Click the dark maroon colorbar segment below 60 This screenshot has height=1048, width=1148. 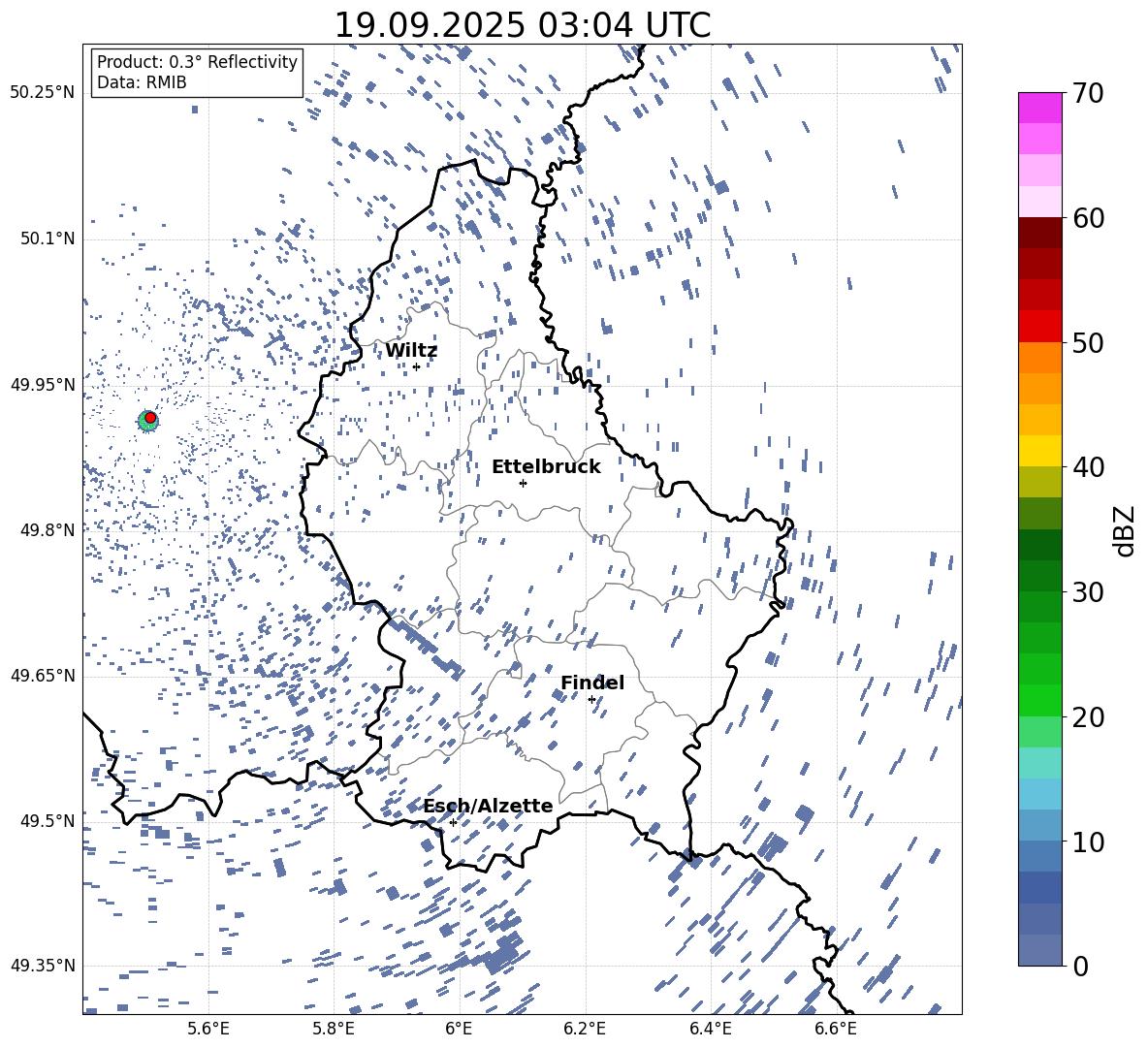point(1039,232)
